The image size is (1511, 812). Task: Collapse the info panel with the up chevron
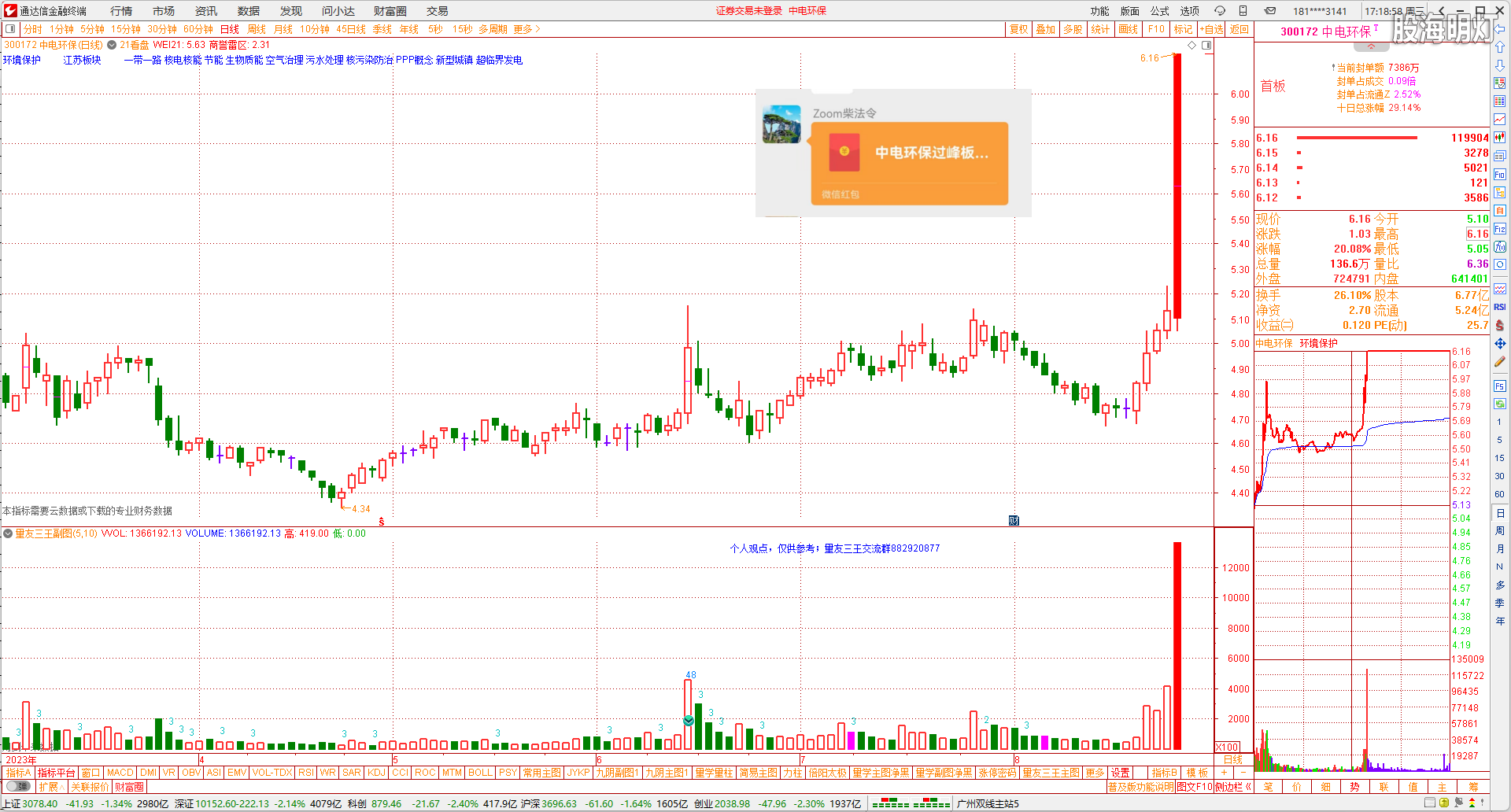click(1371, 46)
